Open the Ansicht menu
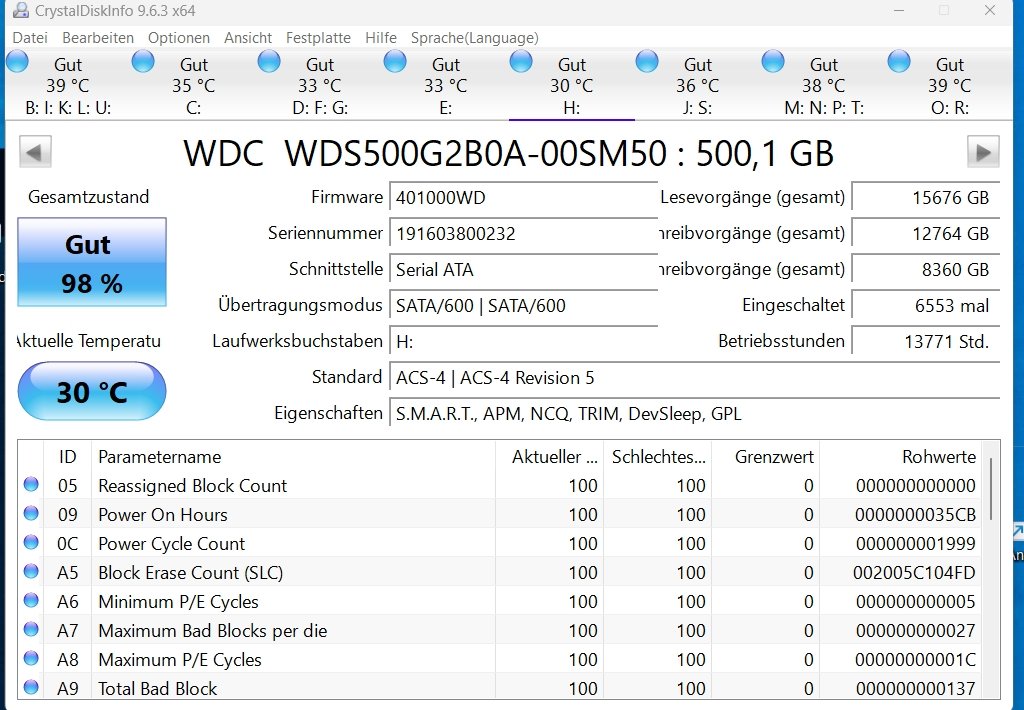1024x710 pixels. [248, 38]
